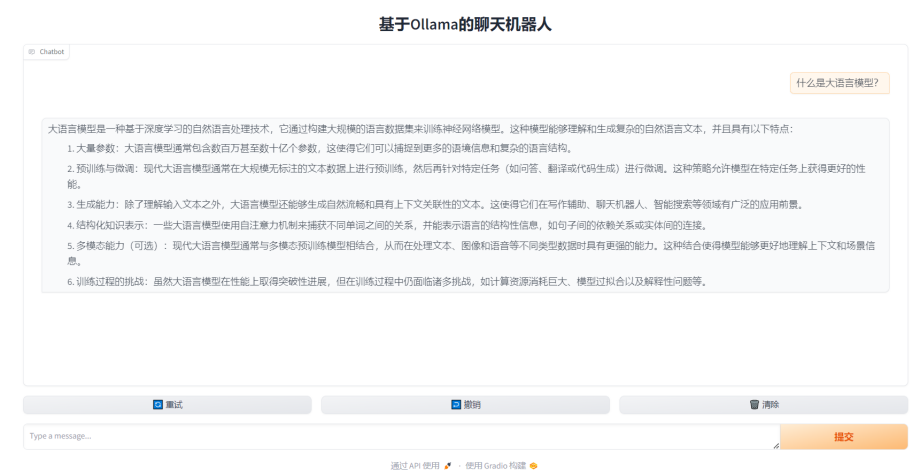Click the page title 基于Ollama的聊天机器人
This screenshot has width=920, height=475.
coord(464,24)
